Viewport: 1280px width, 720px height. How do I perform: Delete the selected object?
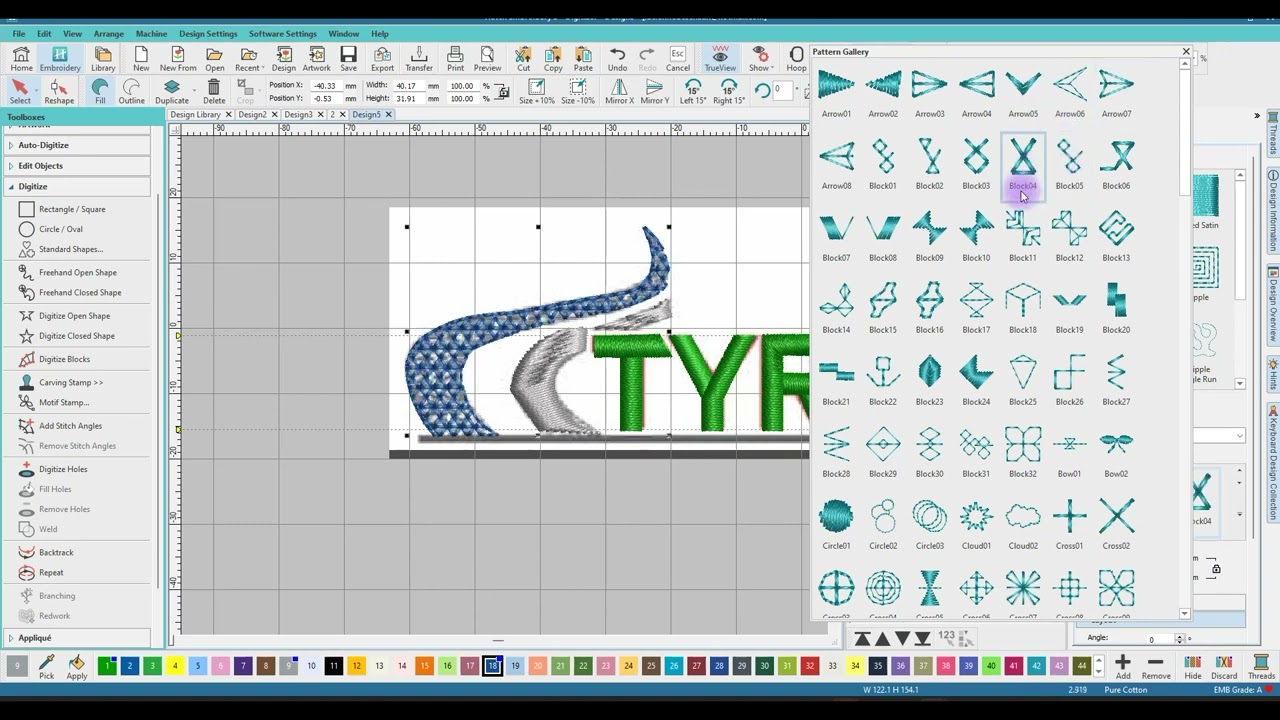point(214,92)
